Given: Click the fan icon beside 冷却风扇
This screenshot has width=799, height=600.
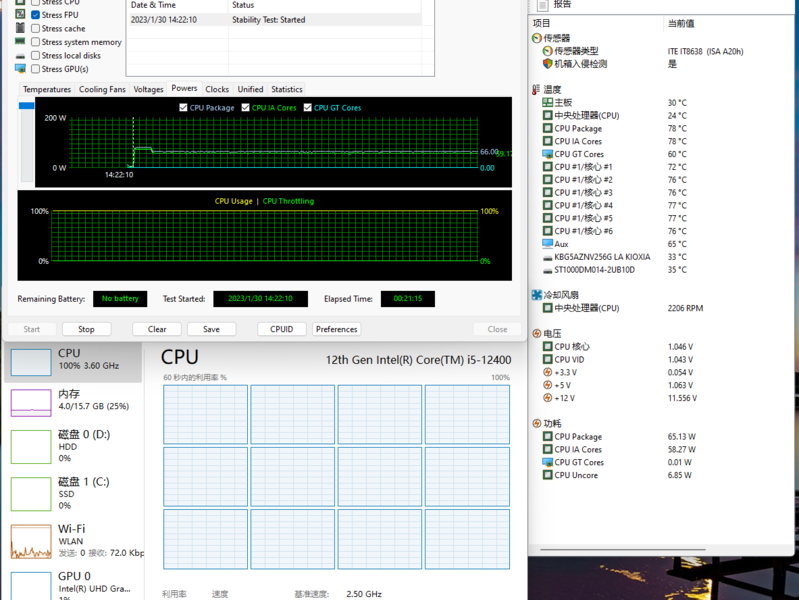Looking at the screenshot, I should coord(537,295).
